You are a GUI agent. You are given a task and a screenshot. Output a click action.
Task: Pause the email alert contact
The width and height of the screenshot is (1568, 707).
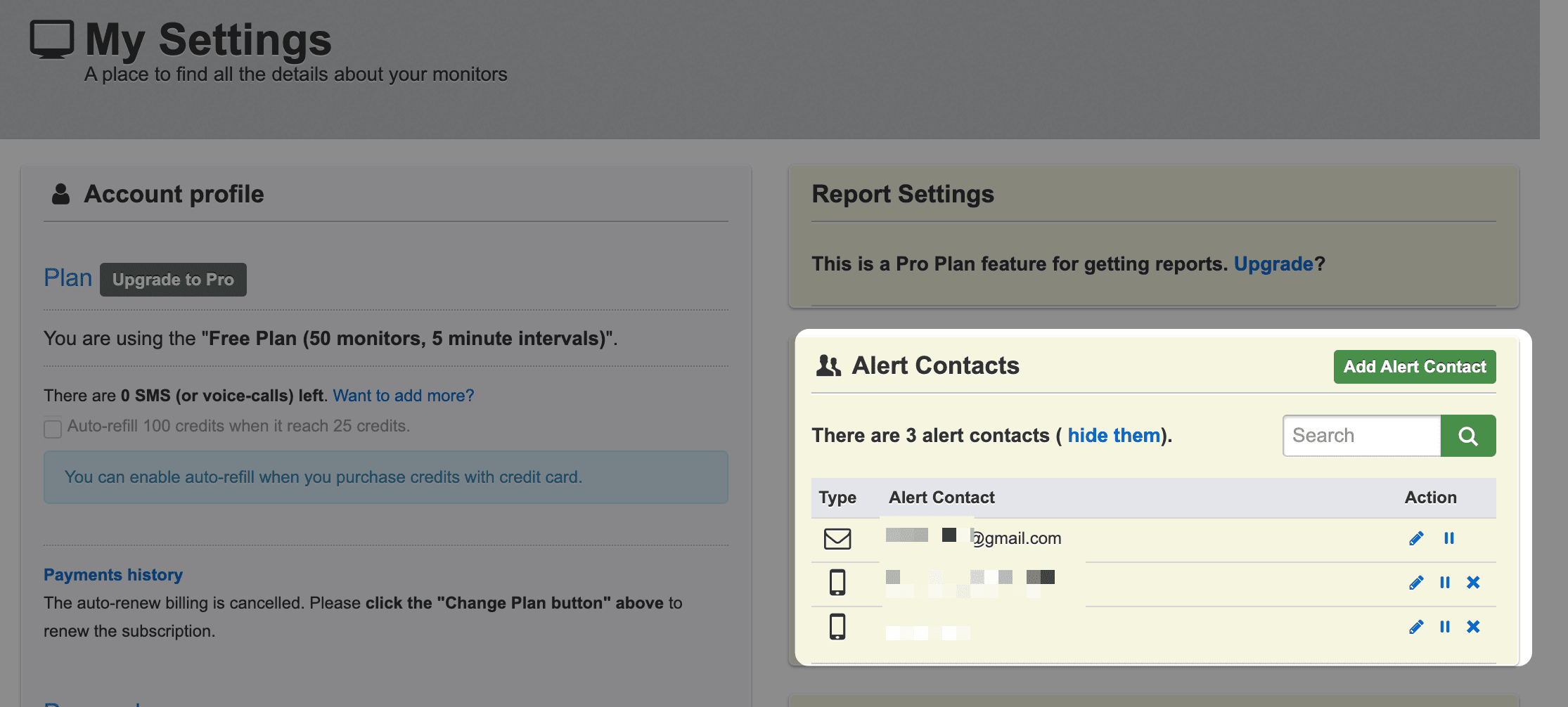(x=1448, y=538)
